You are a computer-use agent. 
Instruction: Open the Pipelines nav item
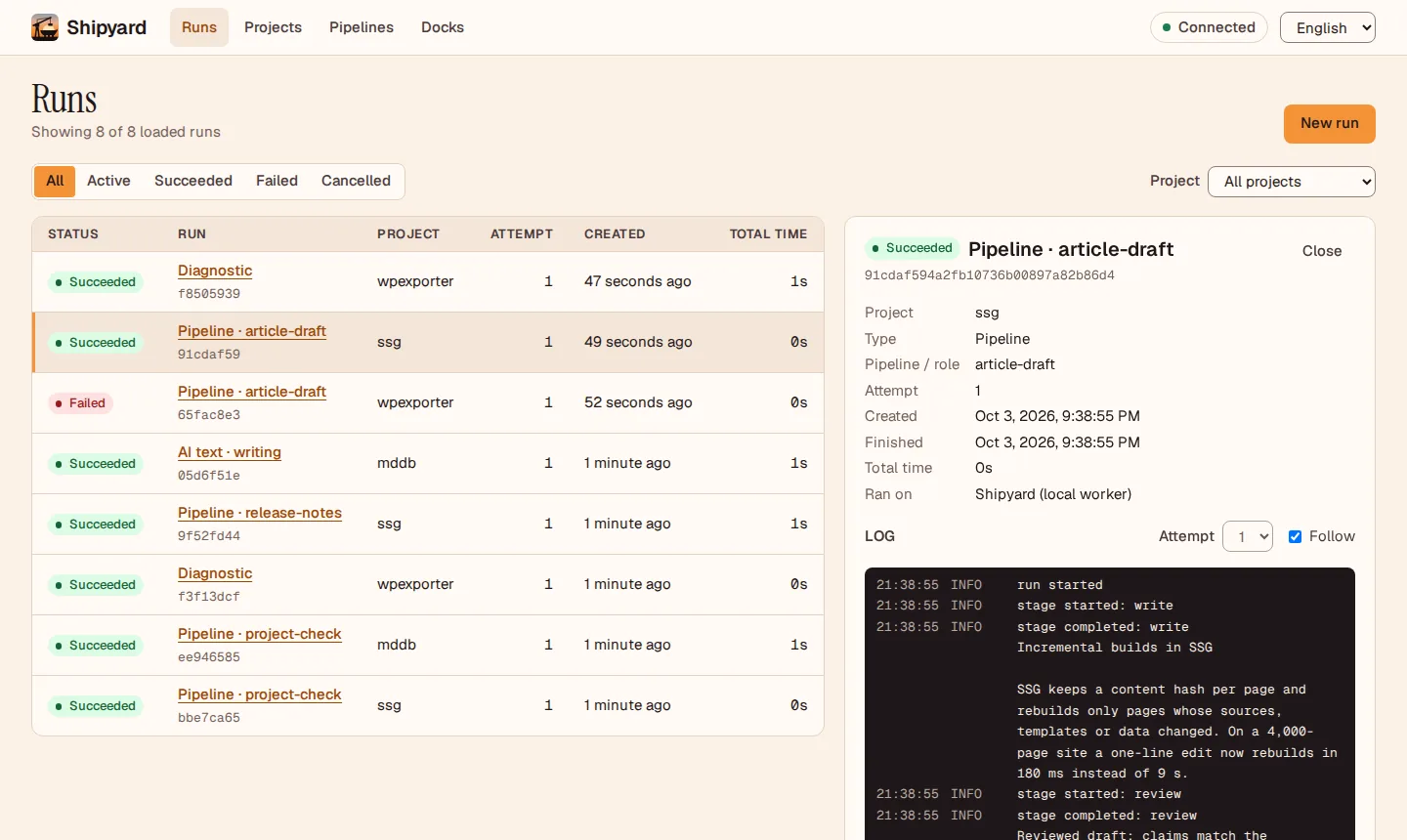[x=362, y=27]
